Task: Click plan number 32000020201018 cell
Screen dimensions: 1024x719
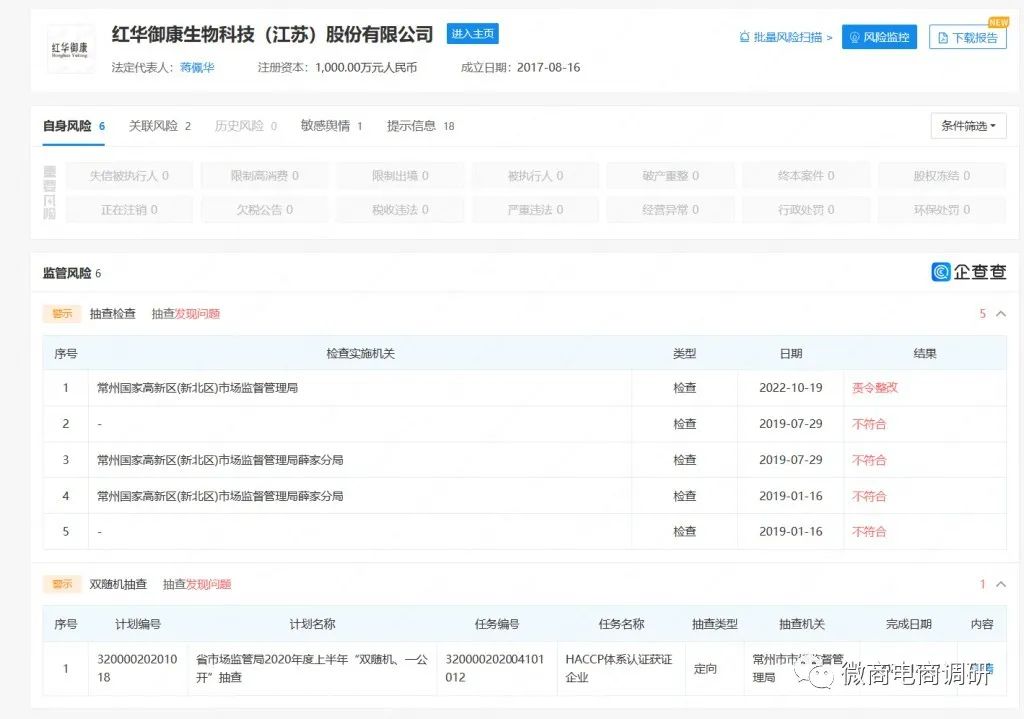Action: 137,668
